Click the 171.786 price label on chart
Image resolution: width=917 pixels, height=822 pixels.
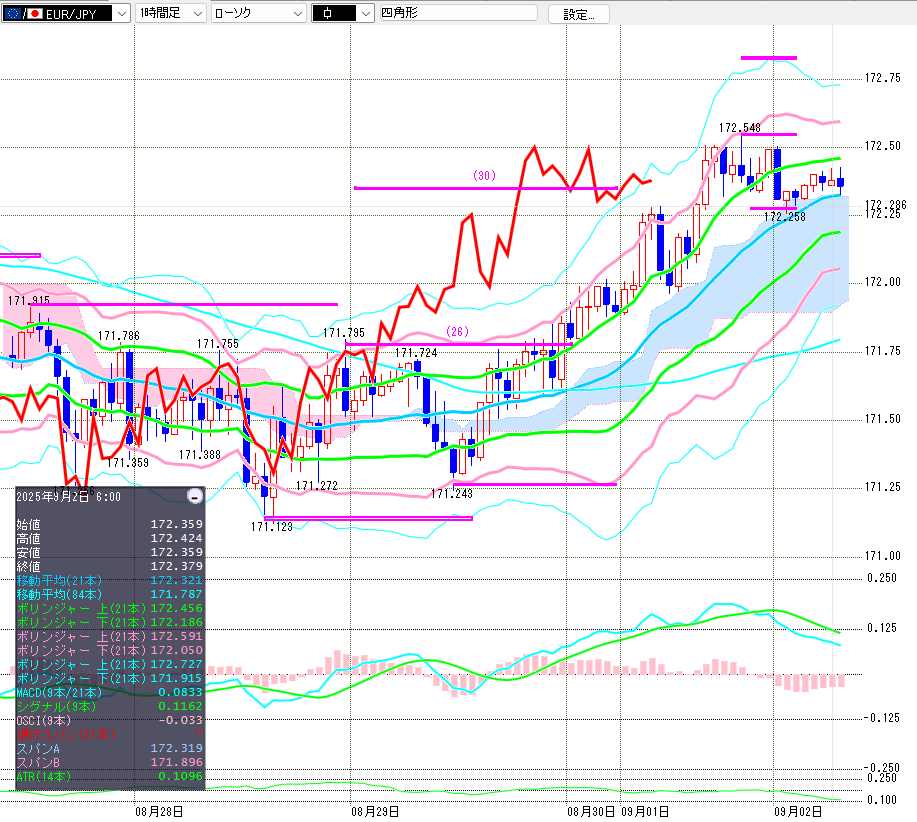pos(119,336)
